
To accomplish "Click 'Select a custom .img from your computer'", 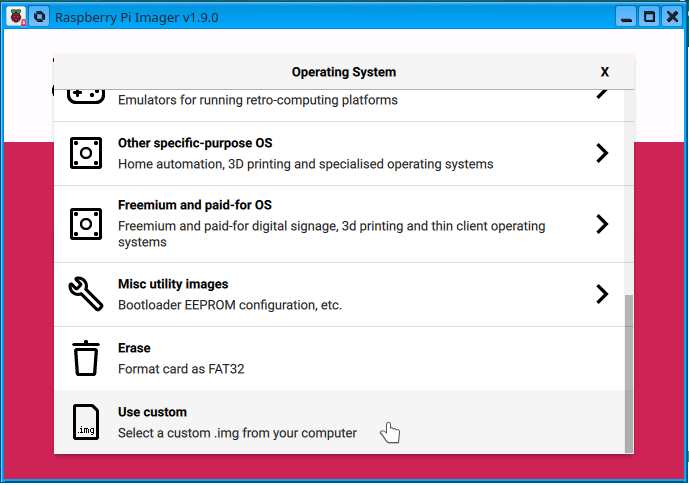I will (237, 433).
